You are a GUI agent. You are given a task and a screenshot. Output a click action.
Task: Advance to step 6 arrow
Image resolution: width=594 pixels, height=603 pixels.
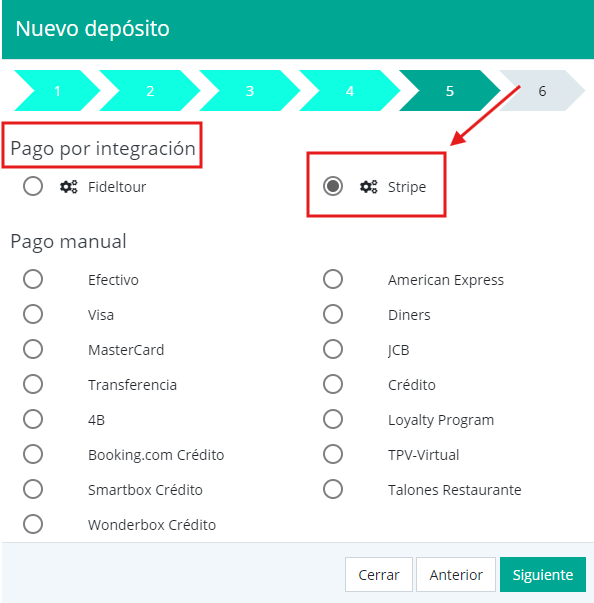(x=542, y=91)
